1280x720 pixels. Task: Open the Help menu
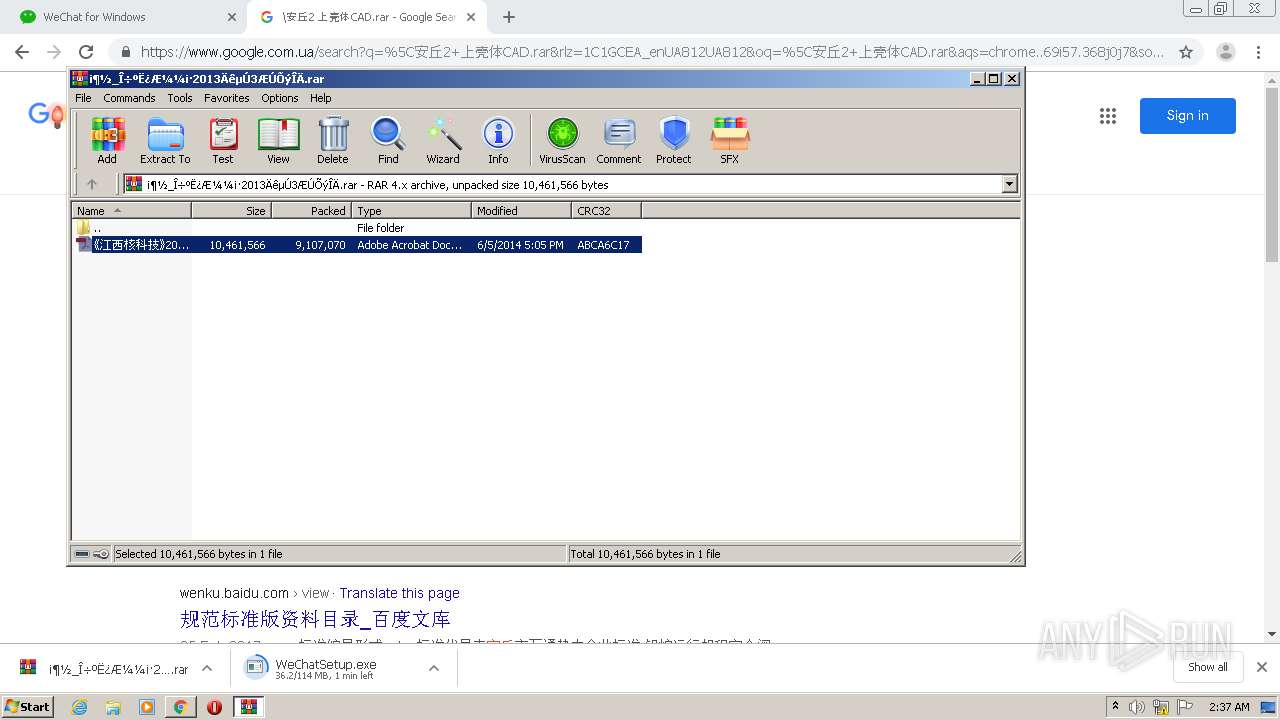click(320, 98)
